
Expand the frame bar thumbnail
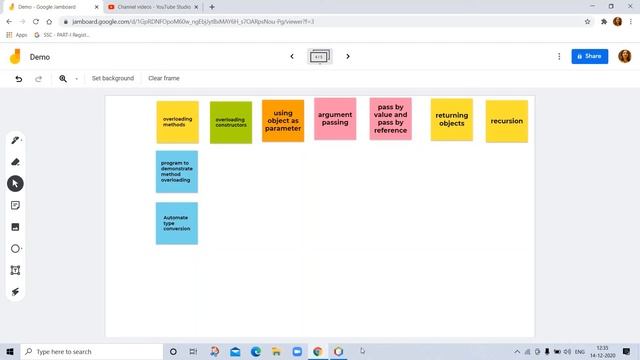320,56
